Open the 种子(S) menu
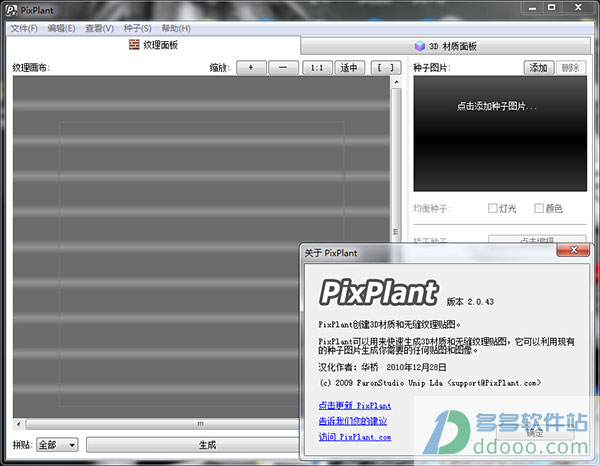The image size is (600, 466). [137, 28]
